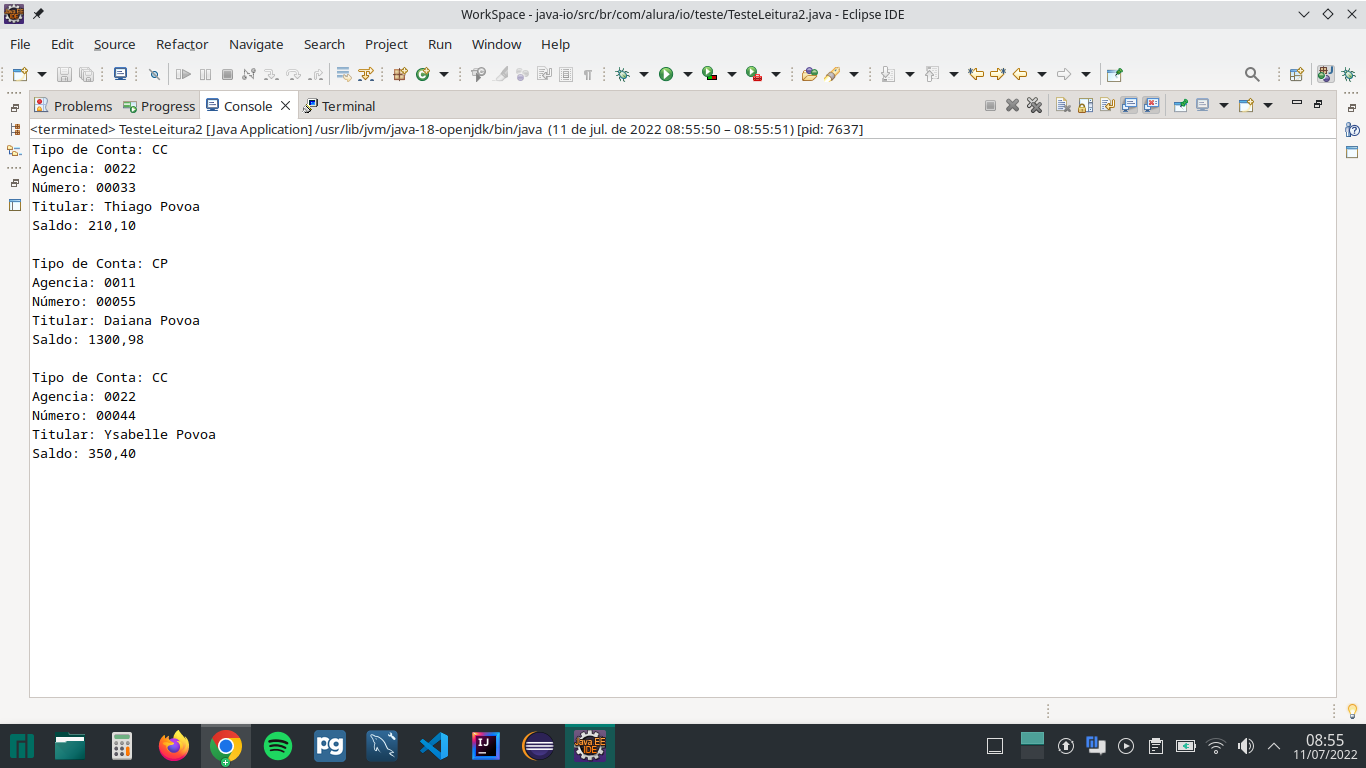Click the Run with Coverage icon

[709, 74]
